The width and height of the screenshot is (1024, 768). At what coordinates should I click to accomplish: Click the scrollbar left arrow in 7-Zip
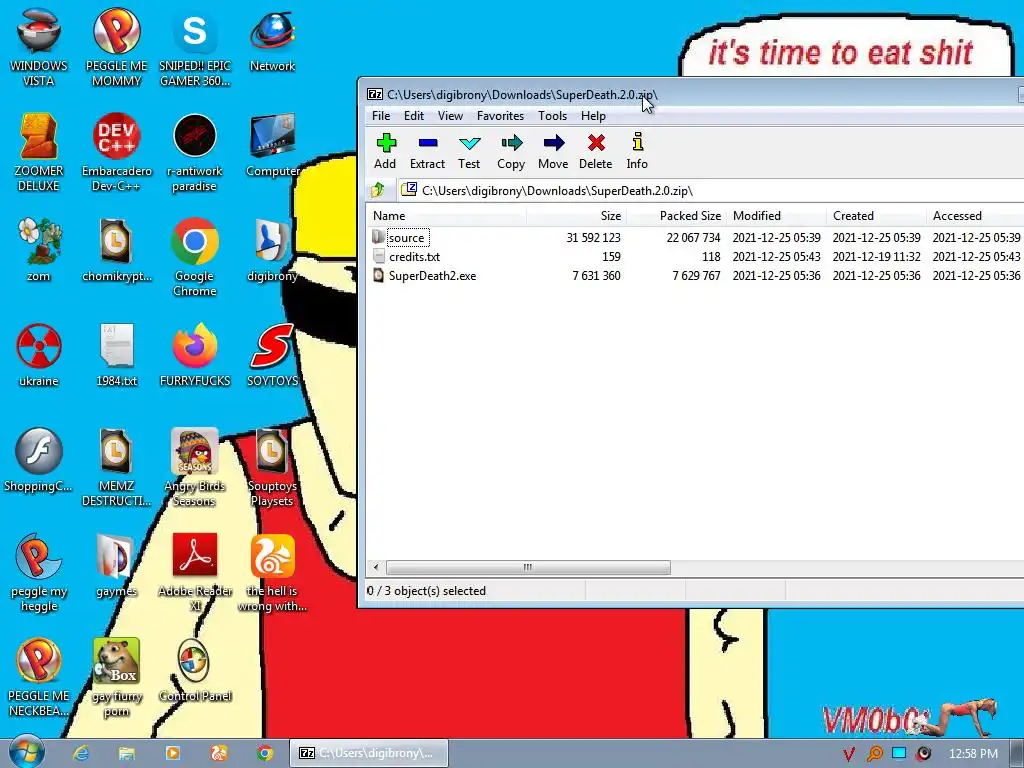pyautogui.click(x=376, y=568)
